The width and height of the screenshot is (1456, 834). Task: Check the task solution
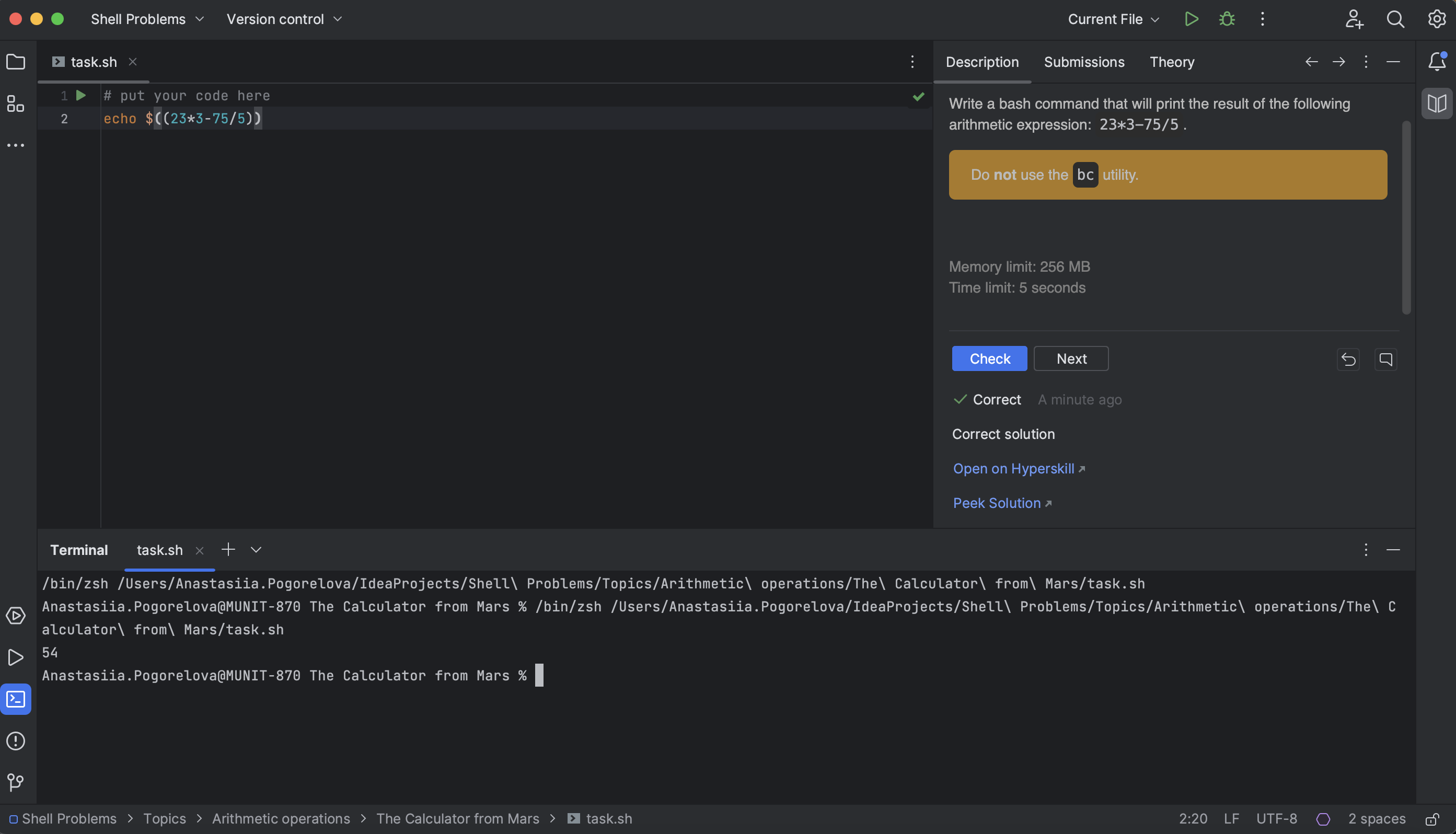tap(989, 358)
